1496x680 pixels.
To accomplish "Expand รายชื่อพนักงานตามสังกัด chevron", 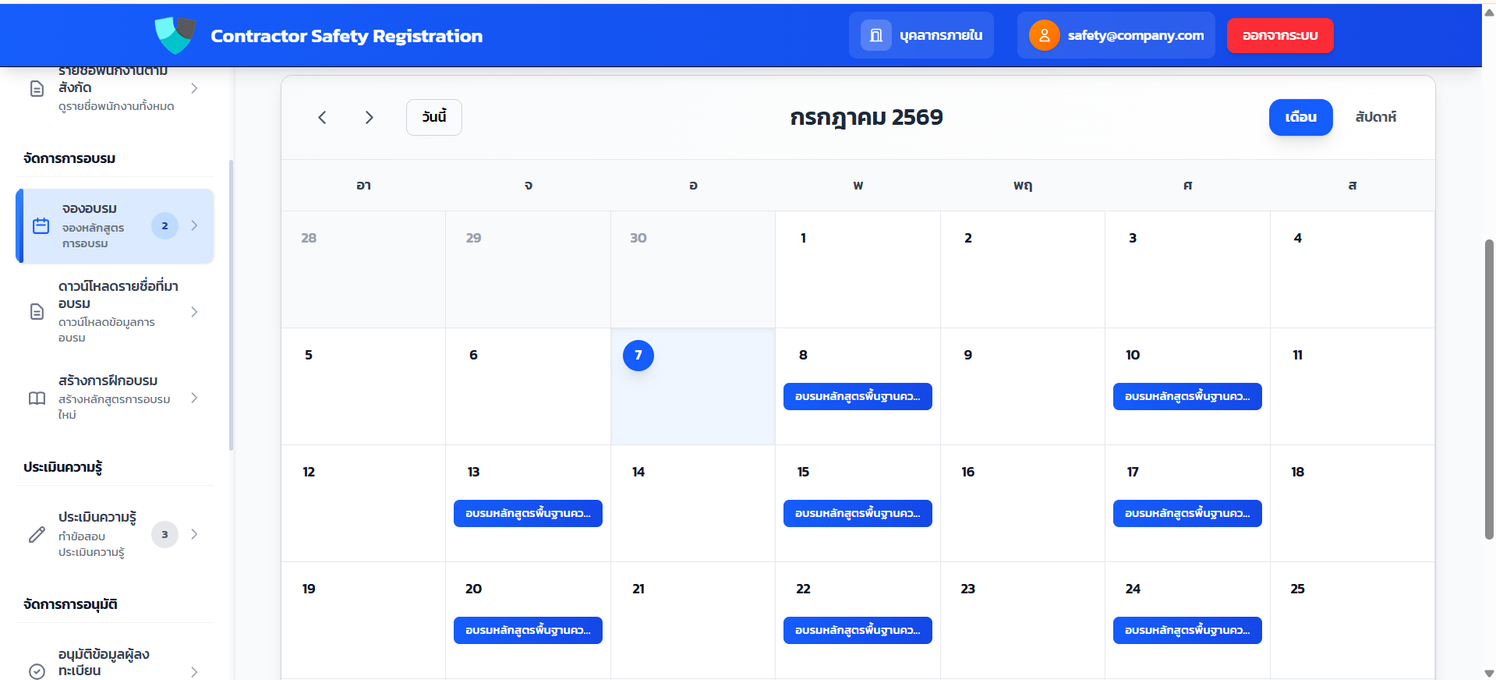I will (194, 88).
